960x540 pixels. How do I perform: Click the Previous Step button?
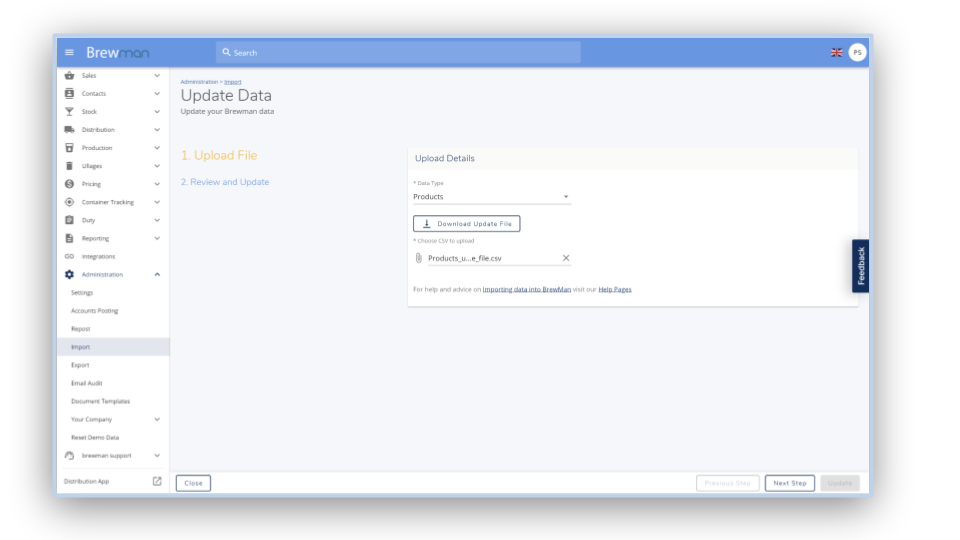(x=727, y=483)
